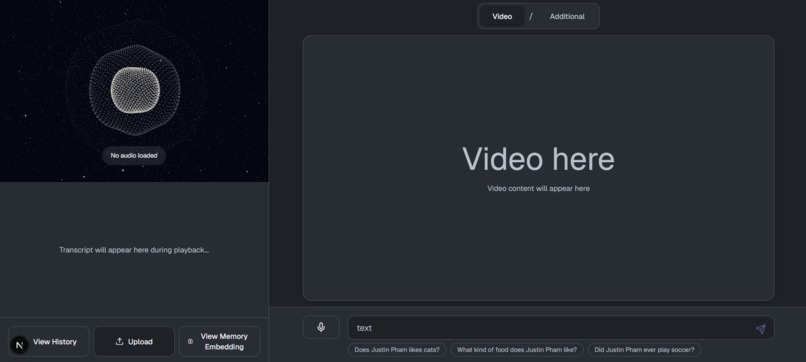Click the 'No audio loaded' label
This screenshot has width=806, height=362.
click(134, 155)
